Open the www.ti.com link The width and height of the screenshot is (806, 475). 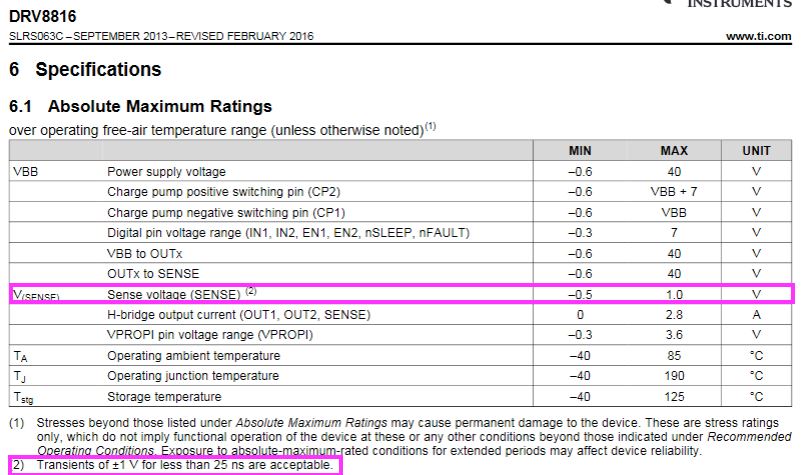[x=758, y=36]
